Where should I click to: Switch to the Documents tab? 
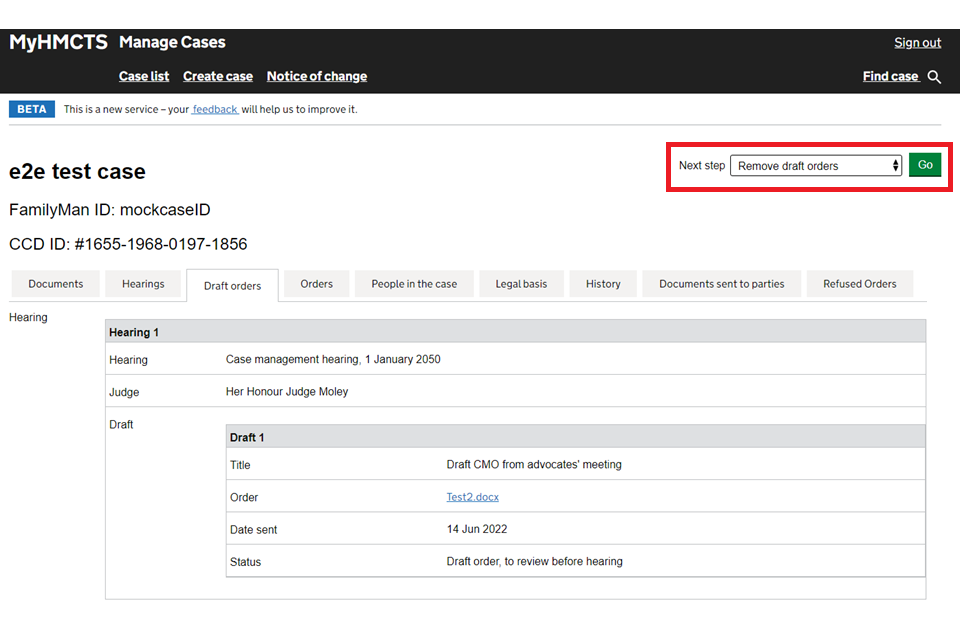[x=56, y=284]
